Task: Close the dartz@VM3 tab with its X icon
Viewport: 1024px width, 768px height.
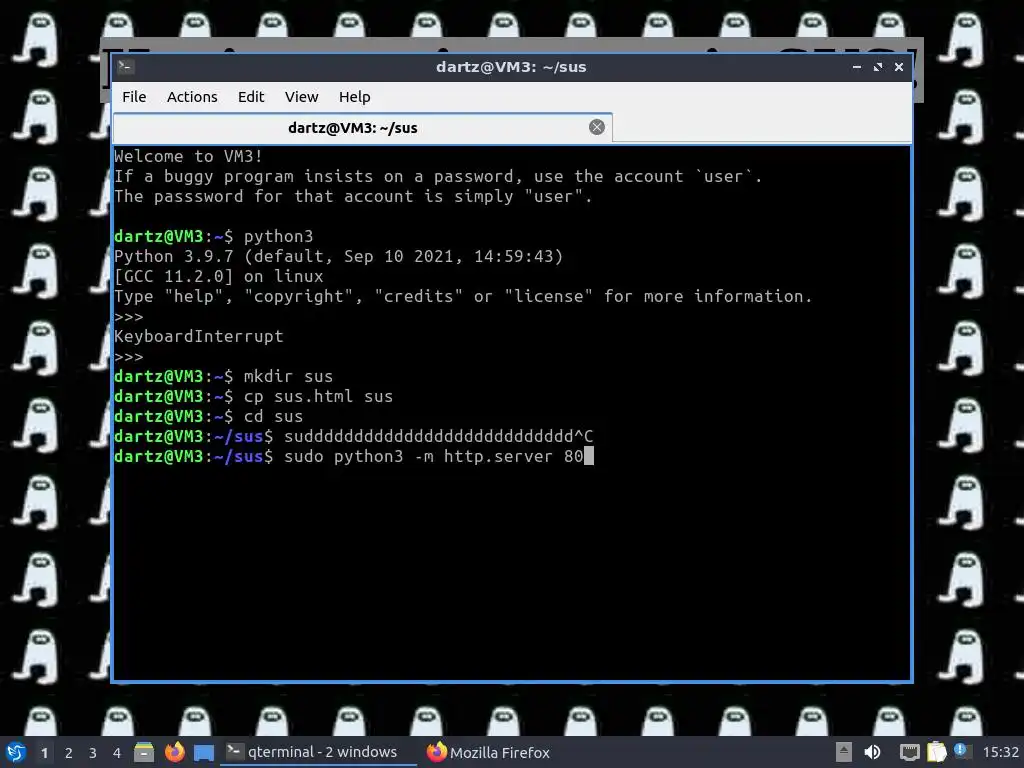Action: pyautogui.click(x=596, y=127)
